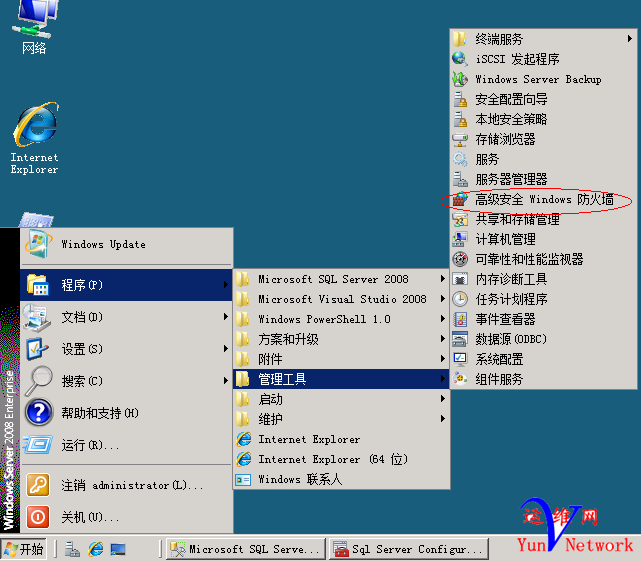
Task: Click the 运行(R)... label
Action: tap(90, 445)
